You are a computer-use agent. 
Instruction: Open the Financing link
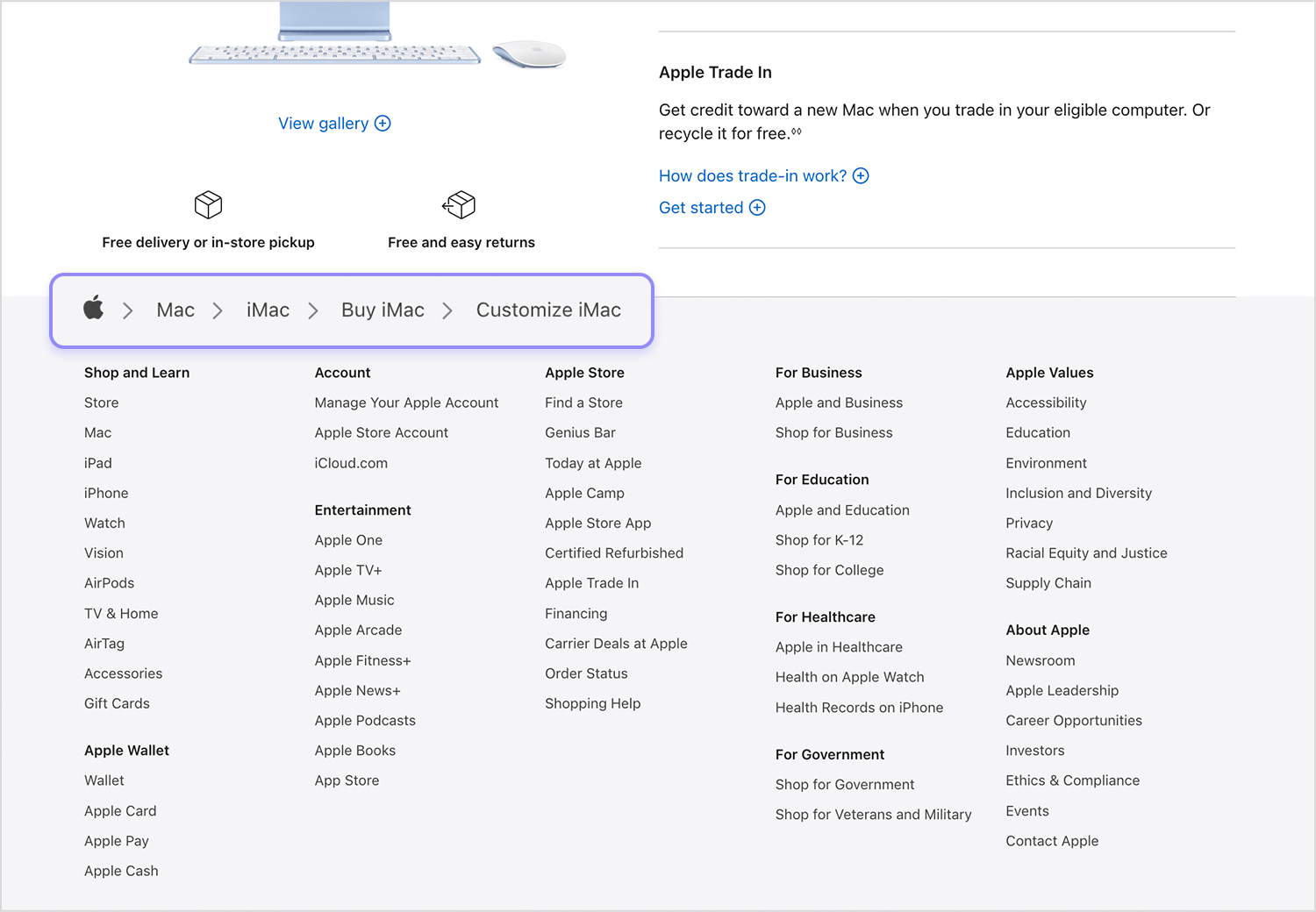[x=576, y=614]
